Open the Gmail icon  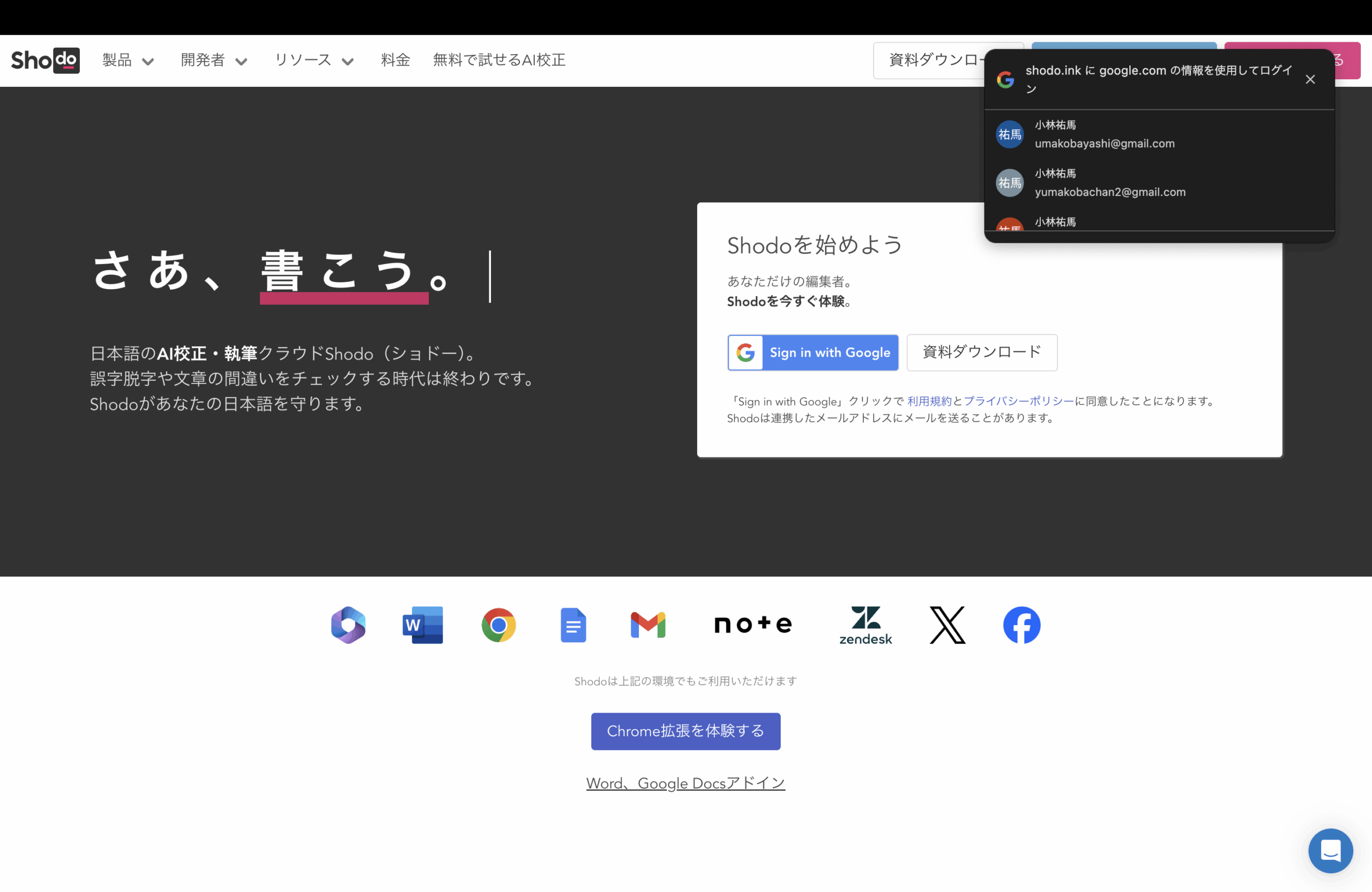point(647,625)
